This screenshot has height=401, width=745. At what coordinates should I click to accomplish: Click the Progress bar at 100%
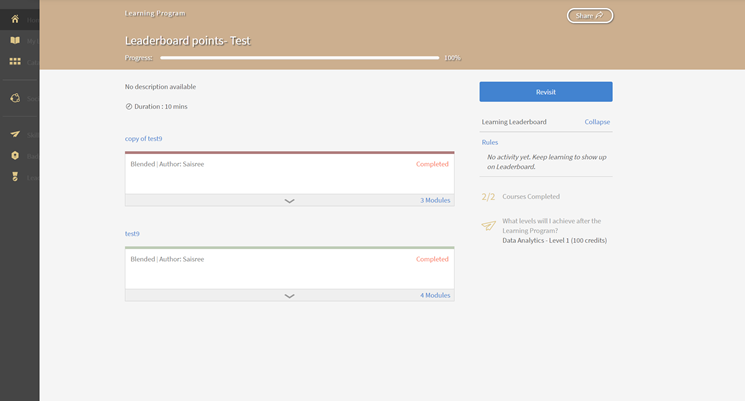[299, 58]
